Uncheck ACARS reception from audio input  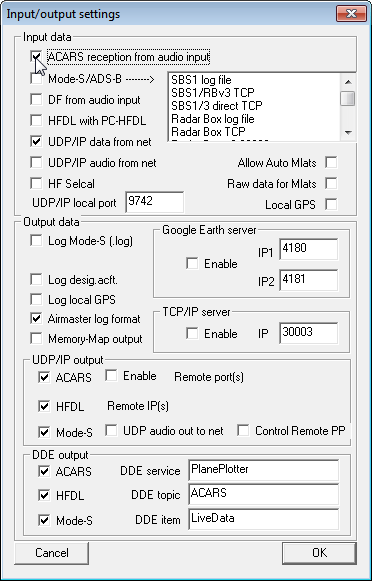point(36,57)
